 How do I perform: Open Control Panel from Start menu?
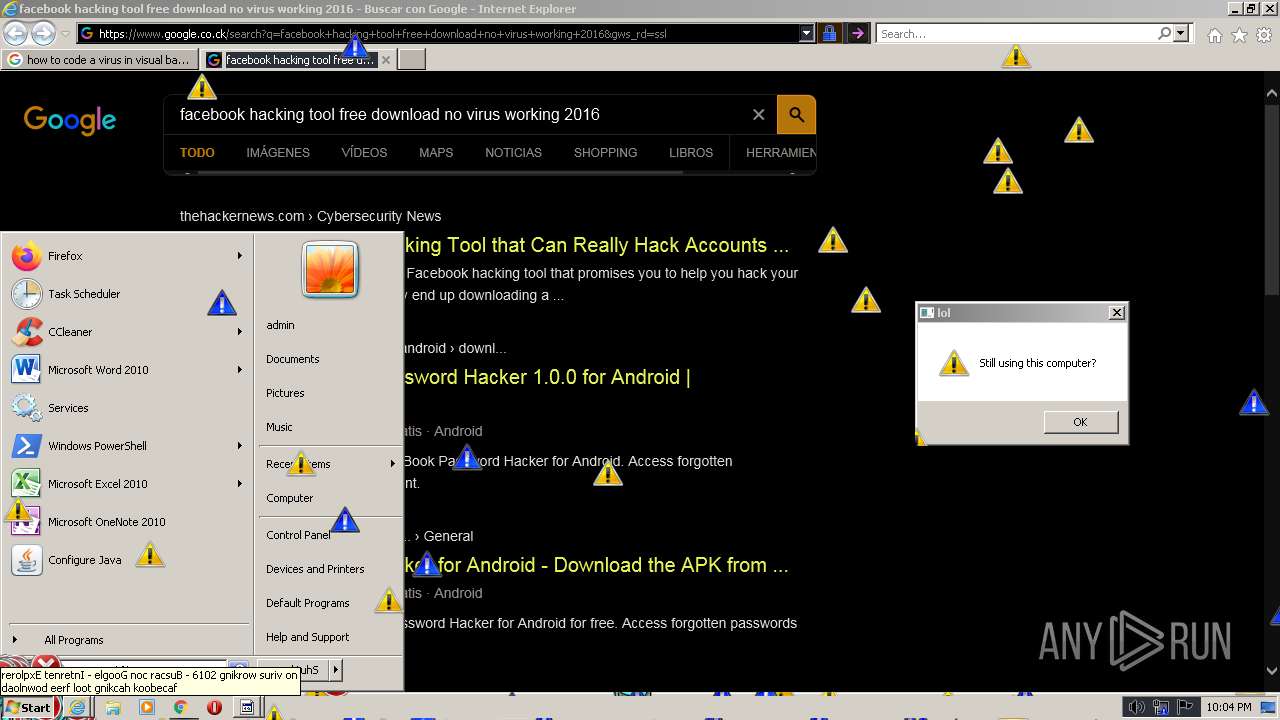click(x=298, y=535)
